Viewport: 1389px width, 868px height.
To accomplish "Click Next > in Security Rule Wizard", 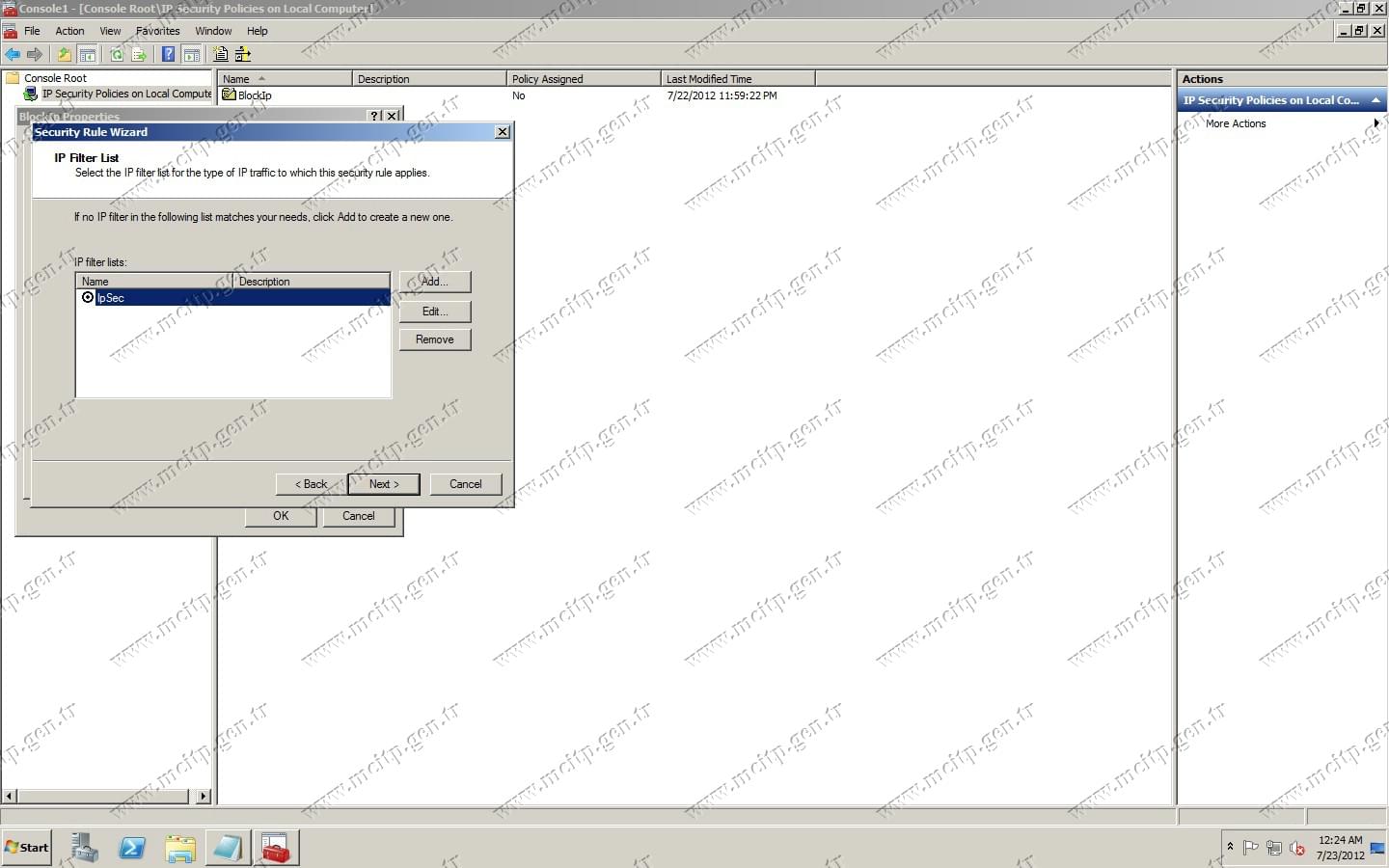I will tap(384, 484).
